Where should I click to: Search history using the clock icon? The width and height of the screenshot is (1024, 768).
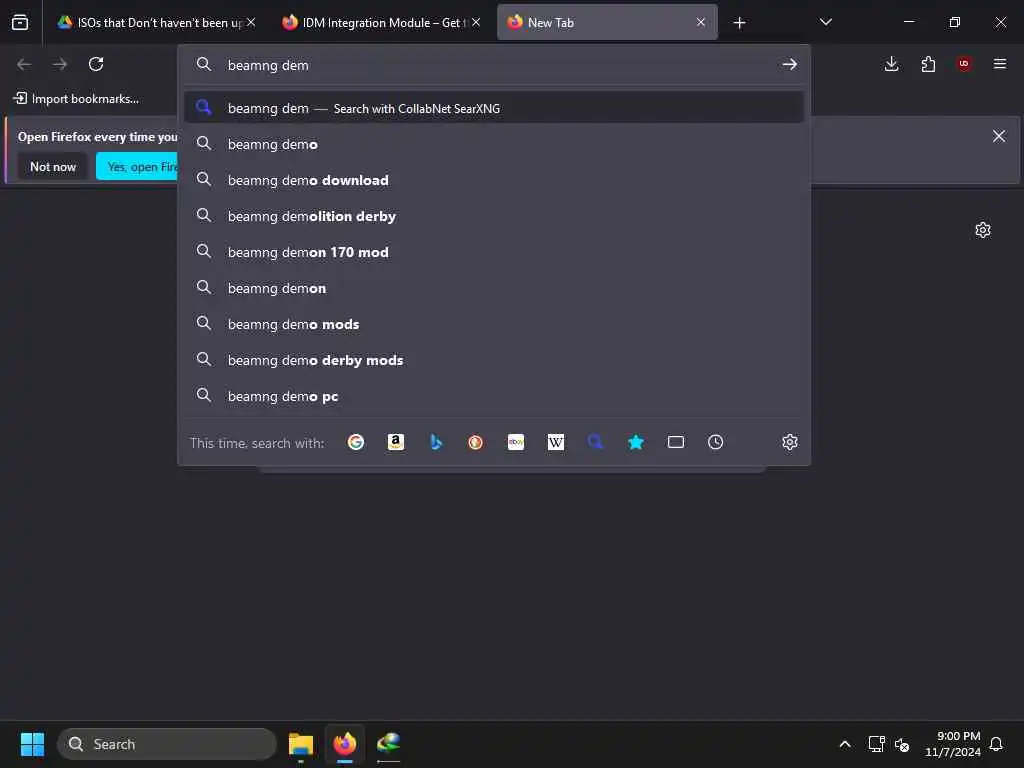pyautogui.click(x=716, y=442)
